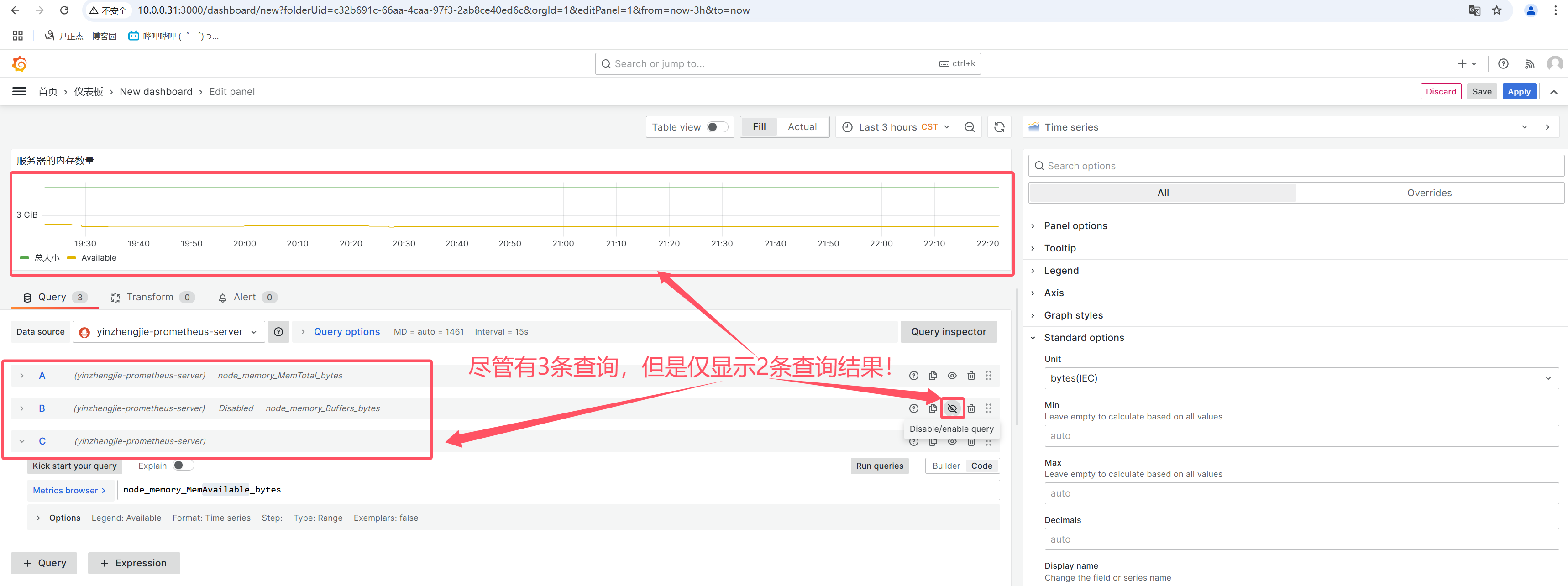Go to 仪表板 breadcrumb
Screen dimensions: 1568x586
(x=89, y=91)
